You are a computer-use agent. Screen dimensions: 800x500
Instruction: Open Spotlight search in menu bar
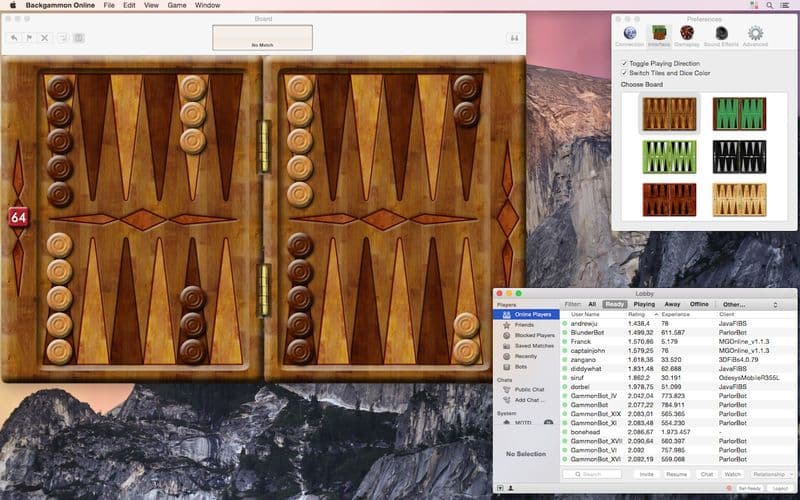point(769,5)
